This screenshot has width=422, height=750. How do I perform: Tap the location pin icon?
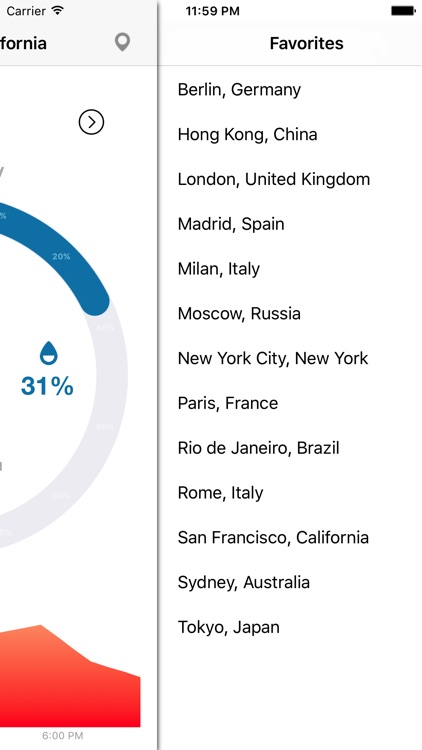pos(122,42)
